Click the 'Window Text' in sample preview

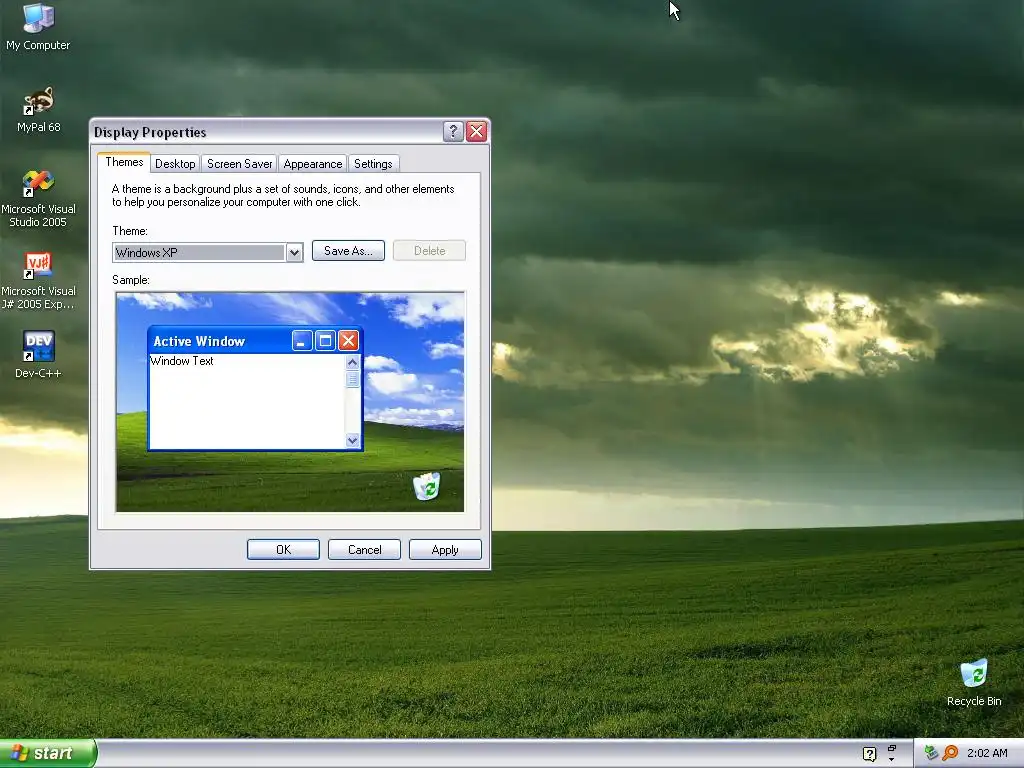(x=182, y=361)
